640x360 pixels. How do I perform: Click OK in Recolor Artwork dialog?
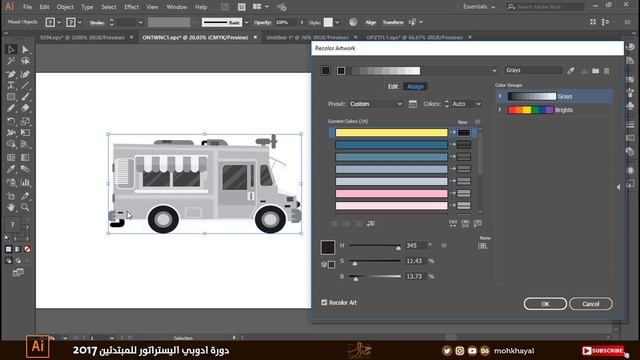click(545, 304)
